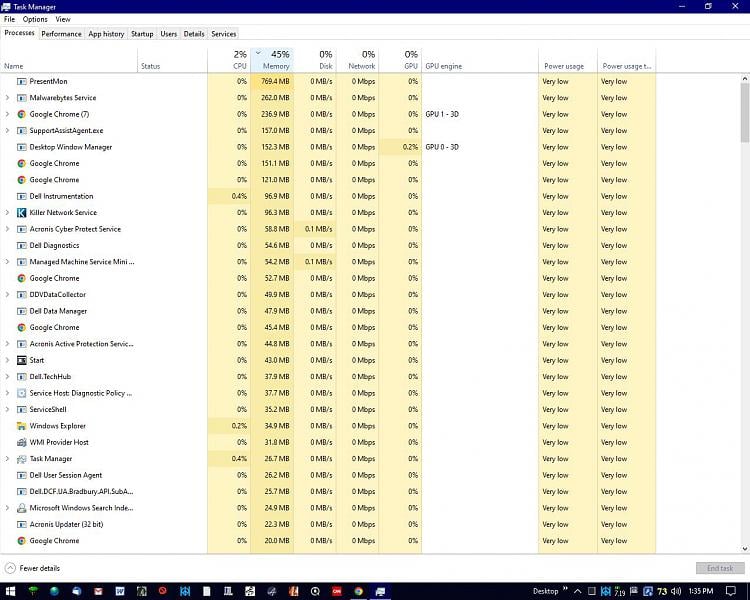This screenshot has height=600, width=750.
Task: Open the Windows Start button on taskbar
Action: point(10,591)
